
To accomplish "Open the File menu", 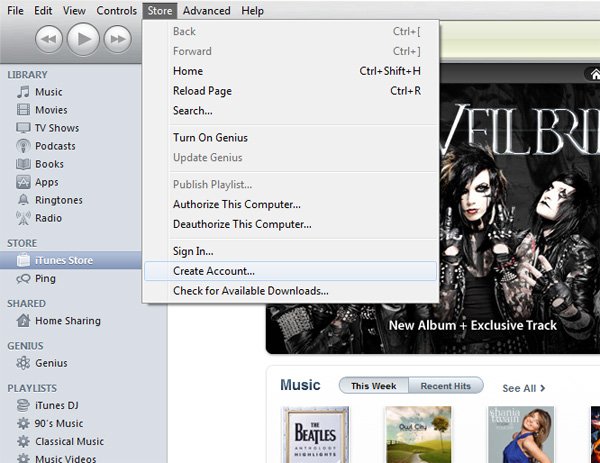I will (15, 11).
